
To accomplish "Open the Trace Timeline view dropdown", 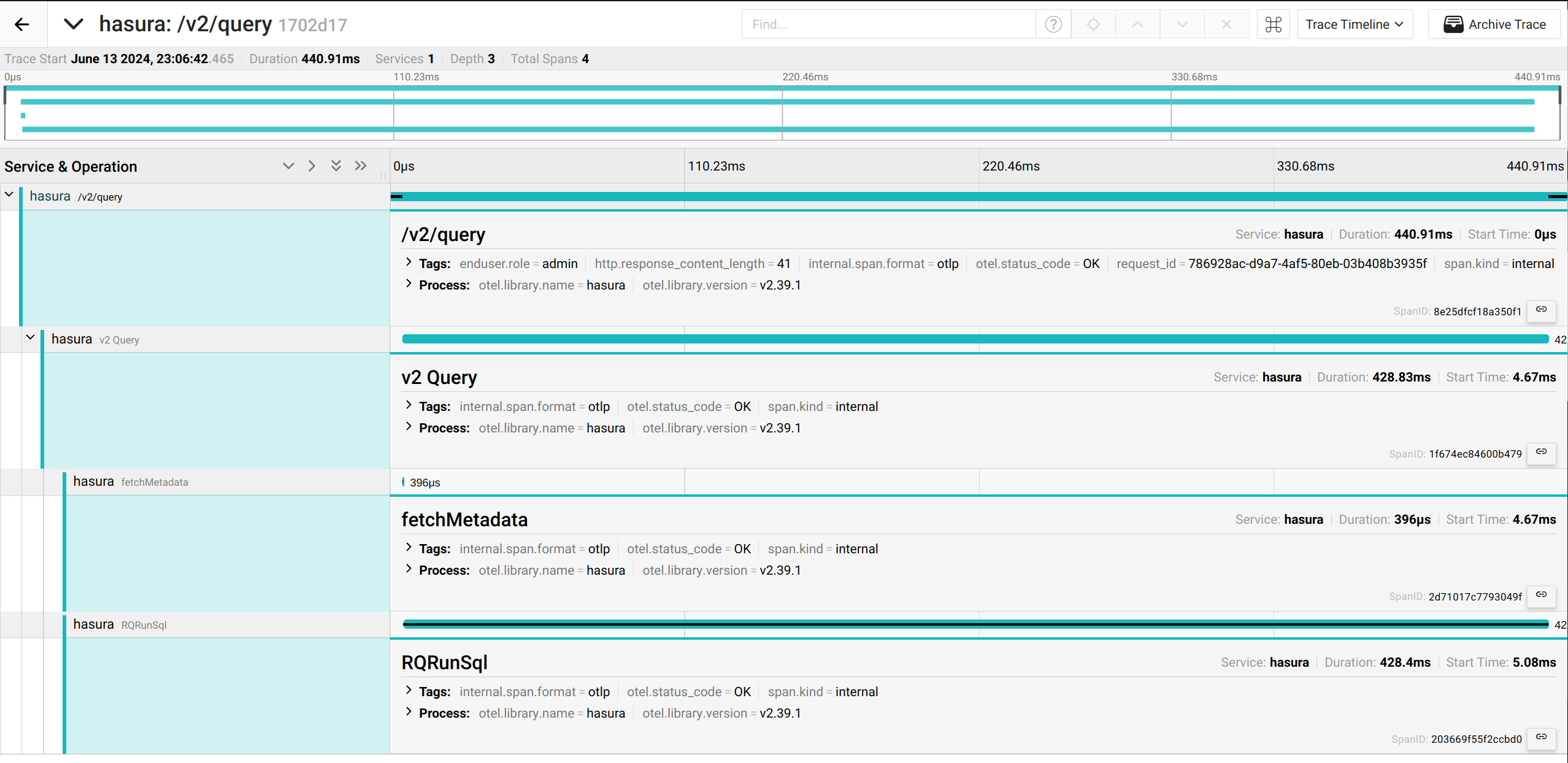I will (x=1354, y=25).
